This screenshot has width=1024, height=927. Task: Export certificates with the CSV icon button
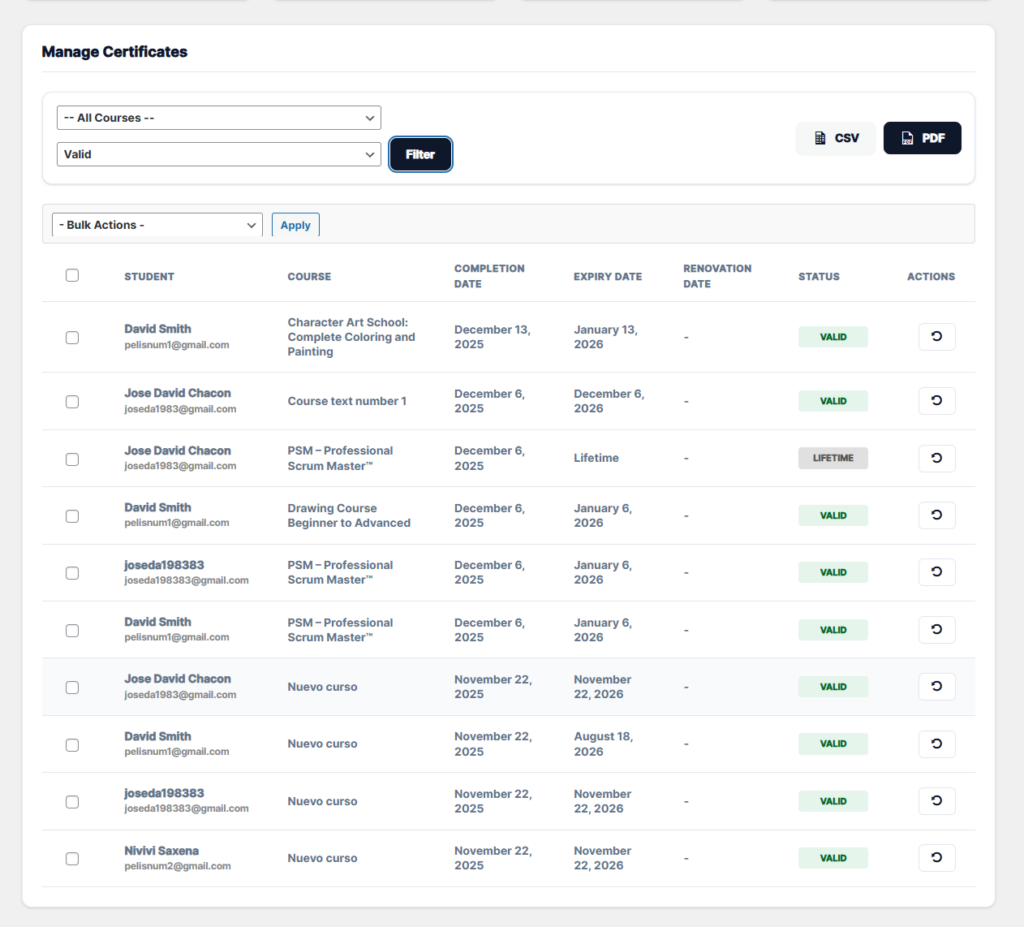click(835, 138)
